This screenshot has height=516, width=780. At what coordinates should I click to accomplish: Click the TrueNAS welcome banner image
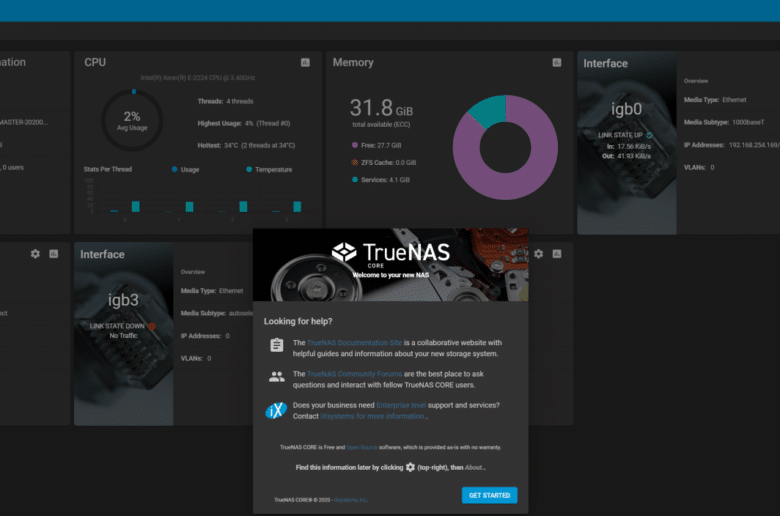coord(390,265)
